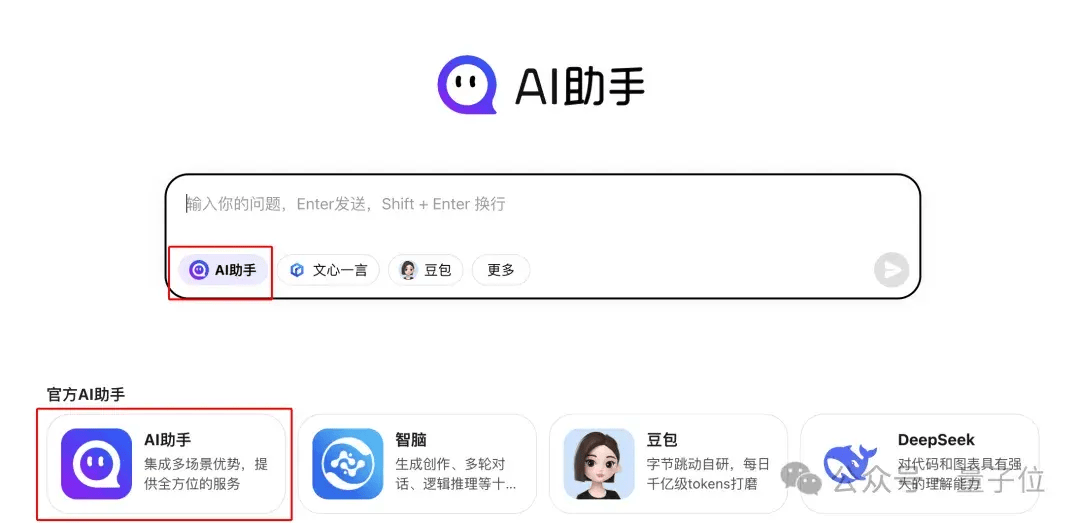Select the 豆包 model chip
This screenshot has width=1080, height=523.
click(x=426, y=270)
